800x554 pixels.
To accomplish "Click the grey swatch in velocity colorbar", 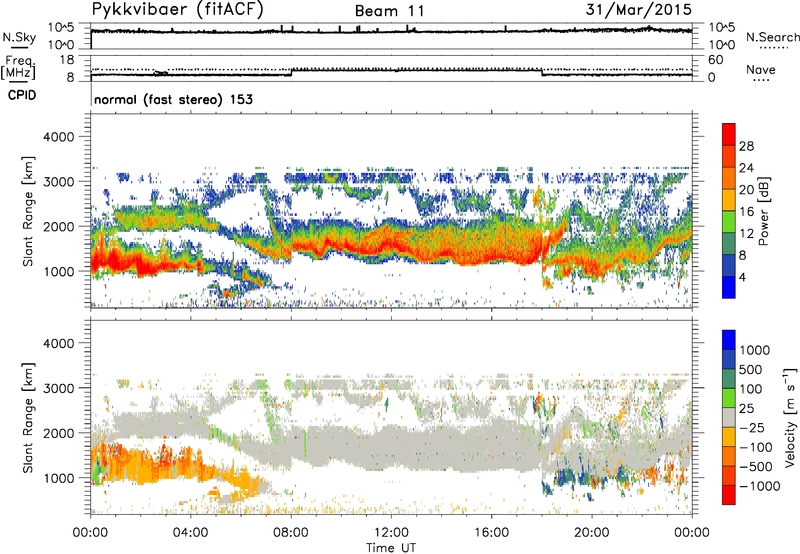I will pyautogui.click(x=729, y=418).
